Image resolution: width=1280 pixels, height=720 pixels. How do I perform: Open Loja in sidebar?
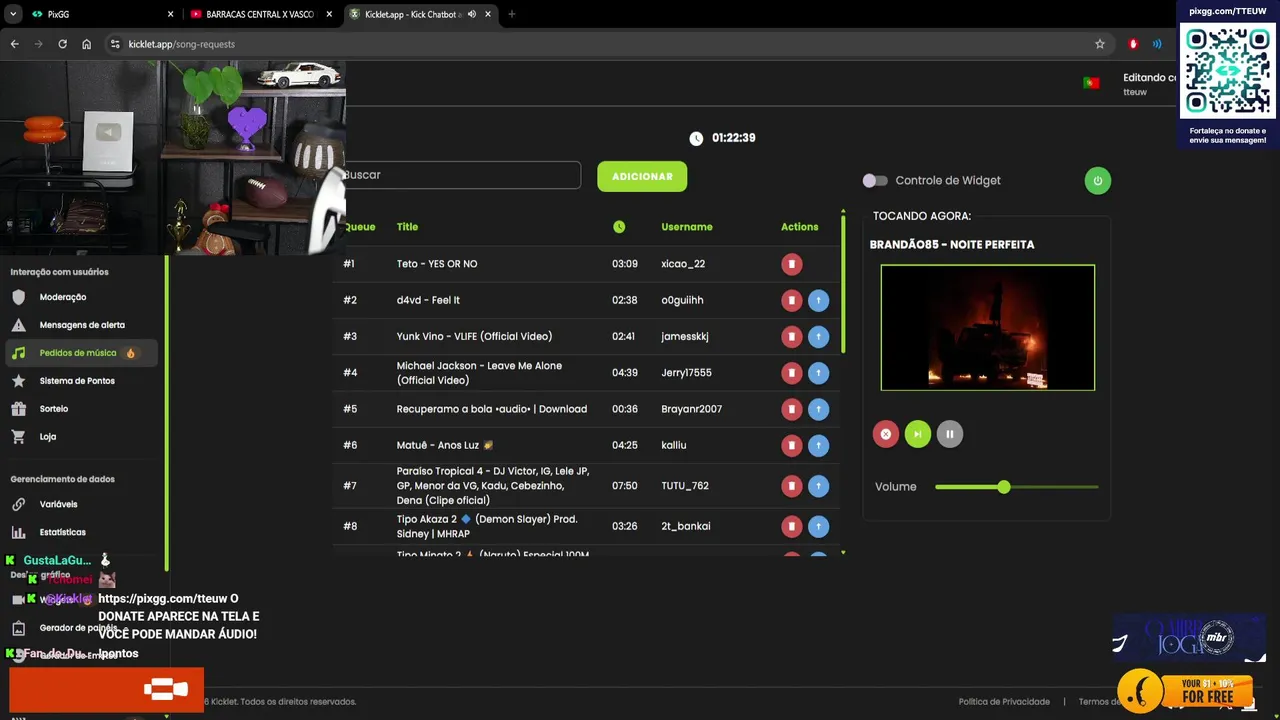pos(48,437)
